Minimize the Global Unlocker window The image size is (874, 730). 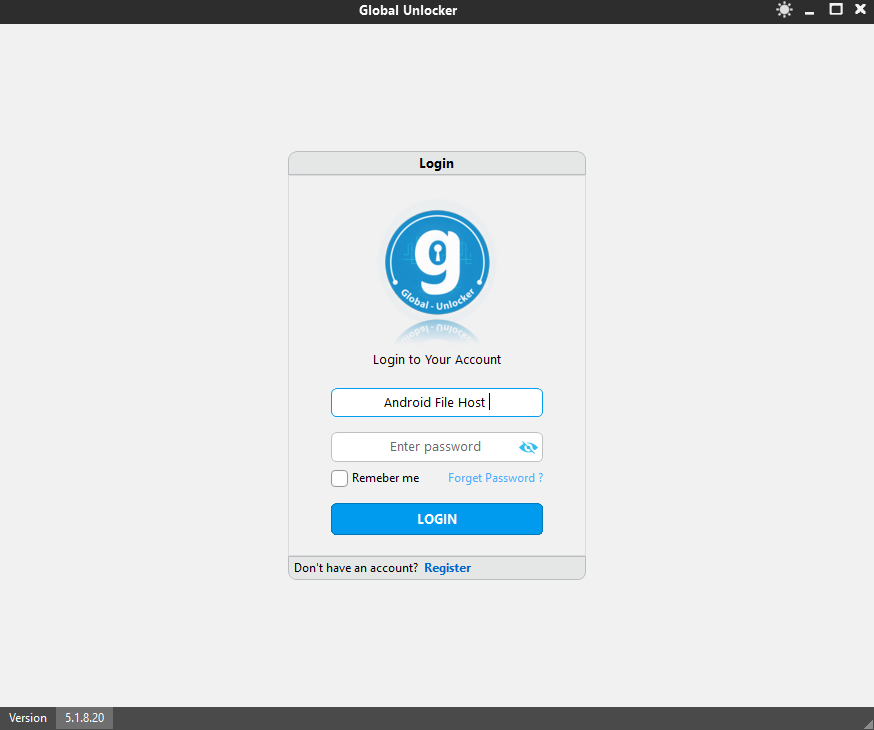tap(810, 10)
